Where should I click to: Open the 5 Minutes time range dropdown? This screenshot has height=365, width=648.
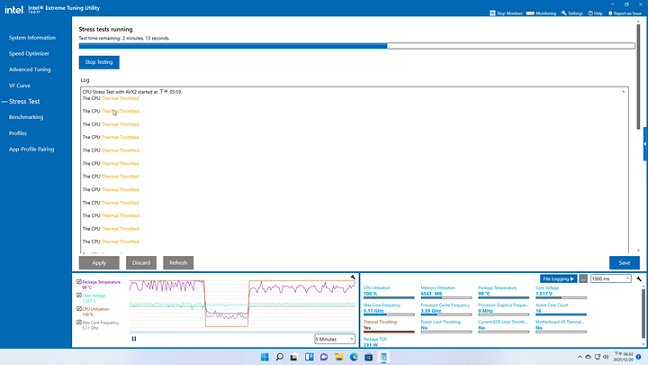click(335, 339)
